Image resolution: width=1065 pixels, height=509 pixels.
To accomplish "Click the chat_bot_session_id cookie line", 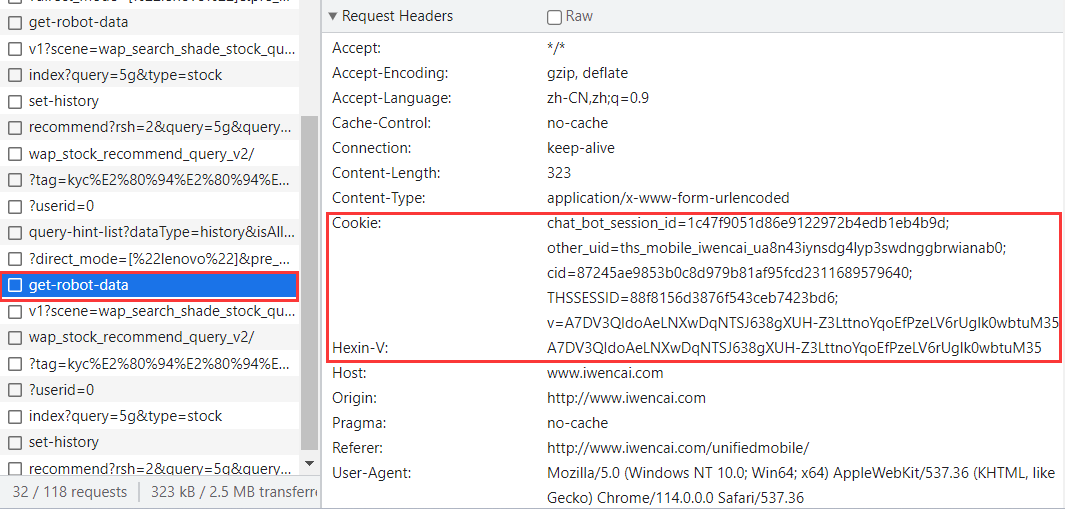I will pos(747,223).
